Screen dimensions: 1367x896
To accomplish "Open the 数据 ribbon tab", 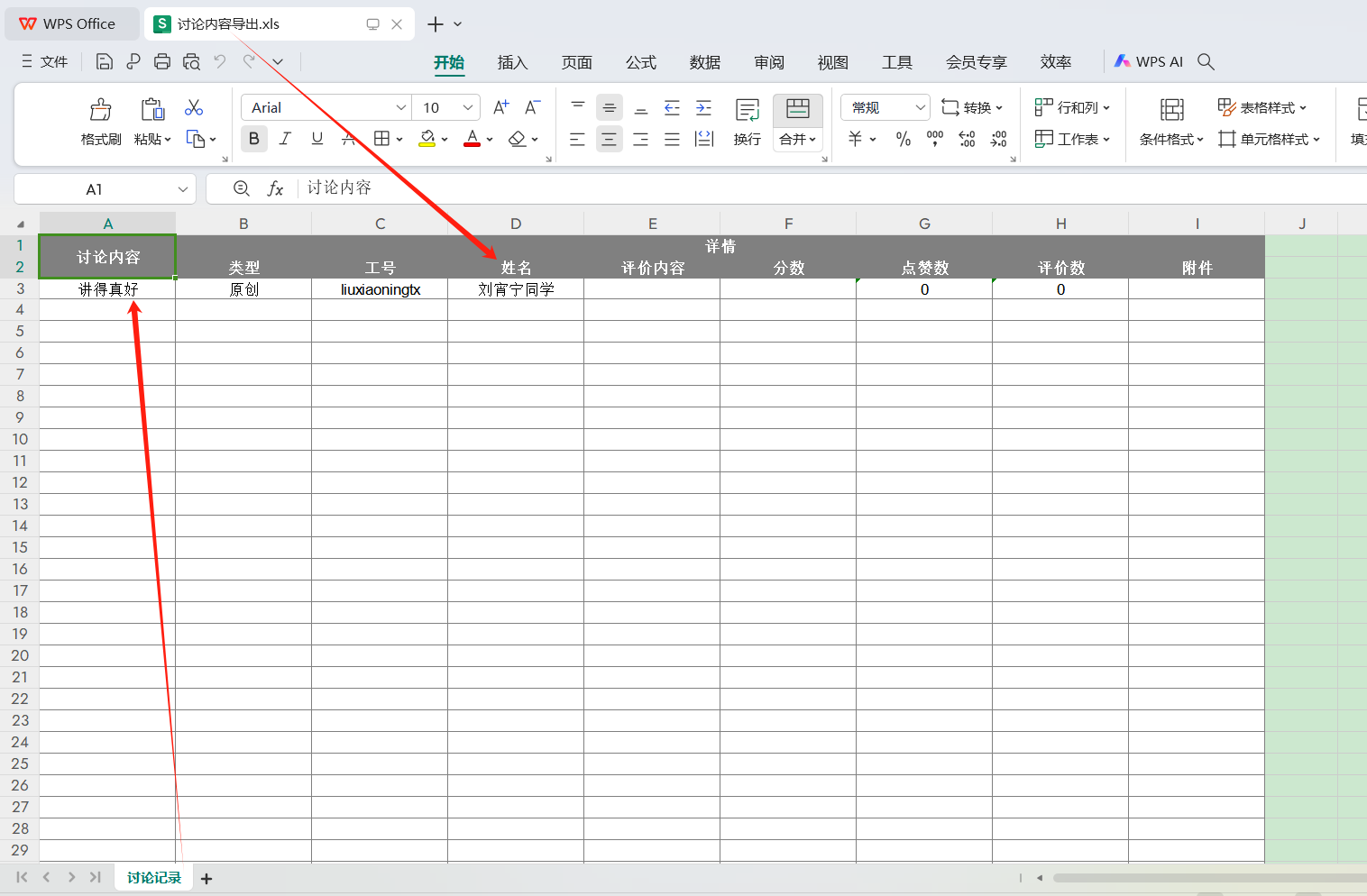I will (x=704, y=62).
